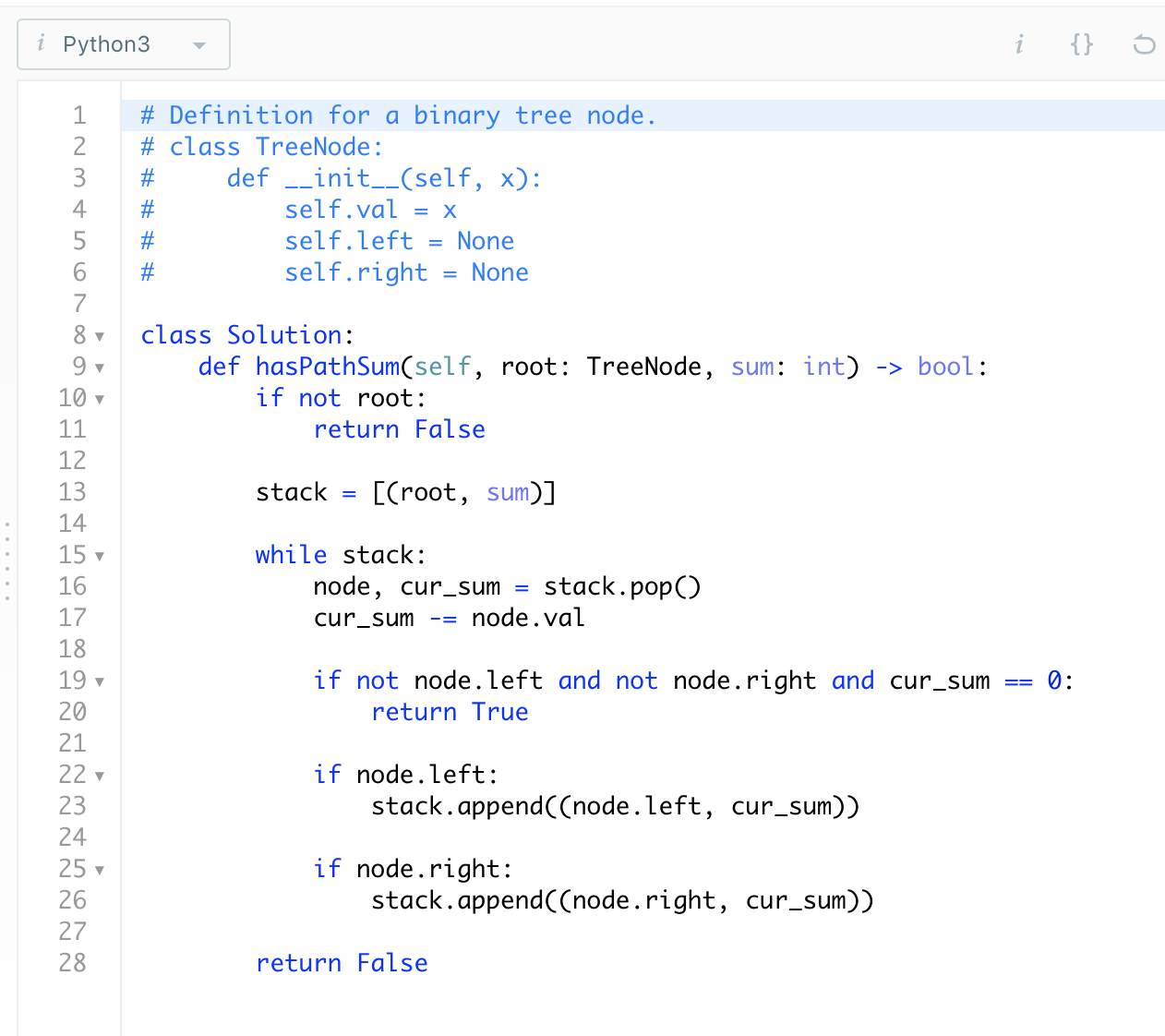The height and width of the screenshot is (1036, 1165).
Task: Click the info icon at top right
Action: point(1019,43)
